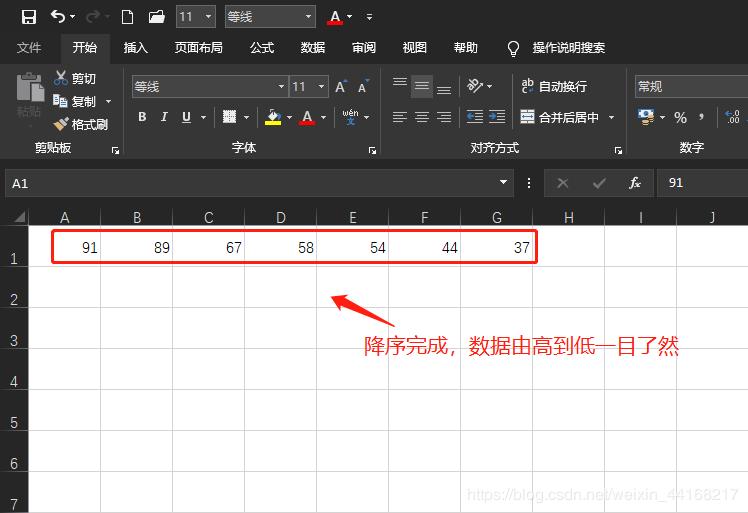Open quick access font name dropdown
Image resolution: width=748 pixels, height=513 pixels.
(309, 17)
